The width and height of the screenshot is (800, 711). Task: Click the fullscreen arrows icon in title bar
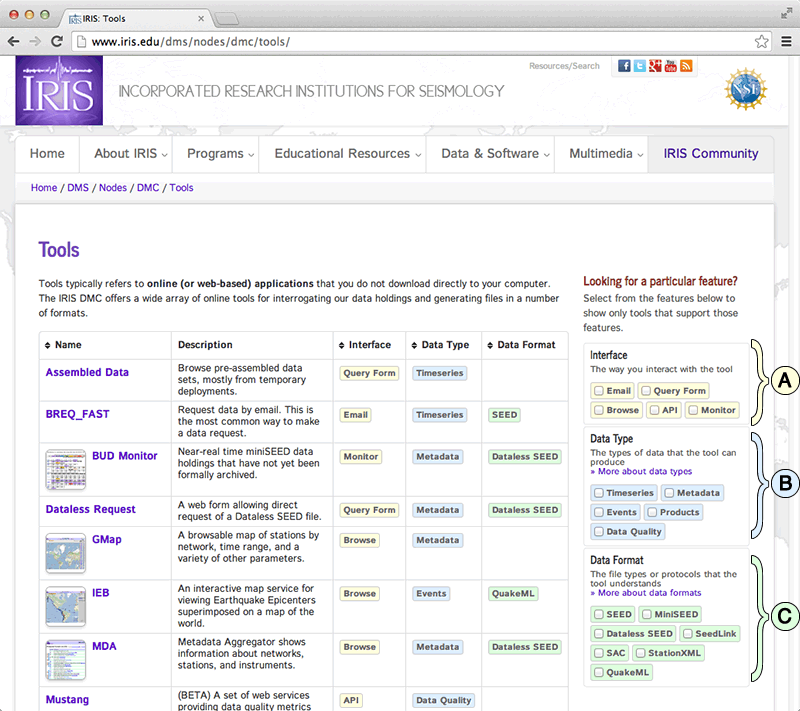click(786, 14)
